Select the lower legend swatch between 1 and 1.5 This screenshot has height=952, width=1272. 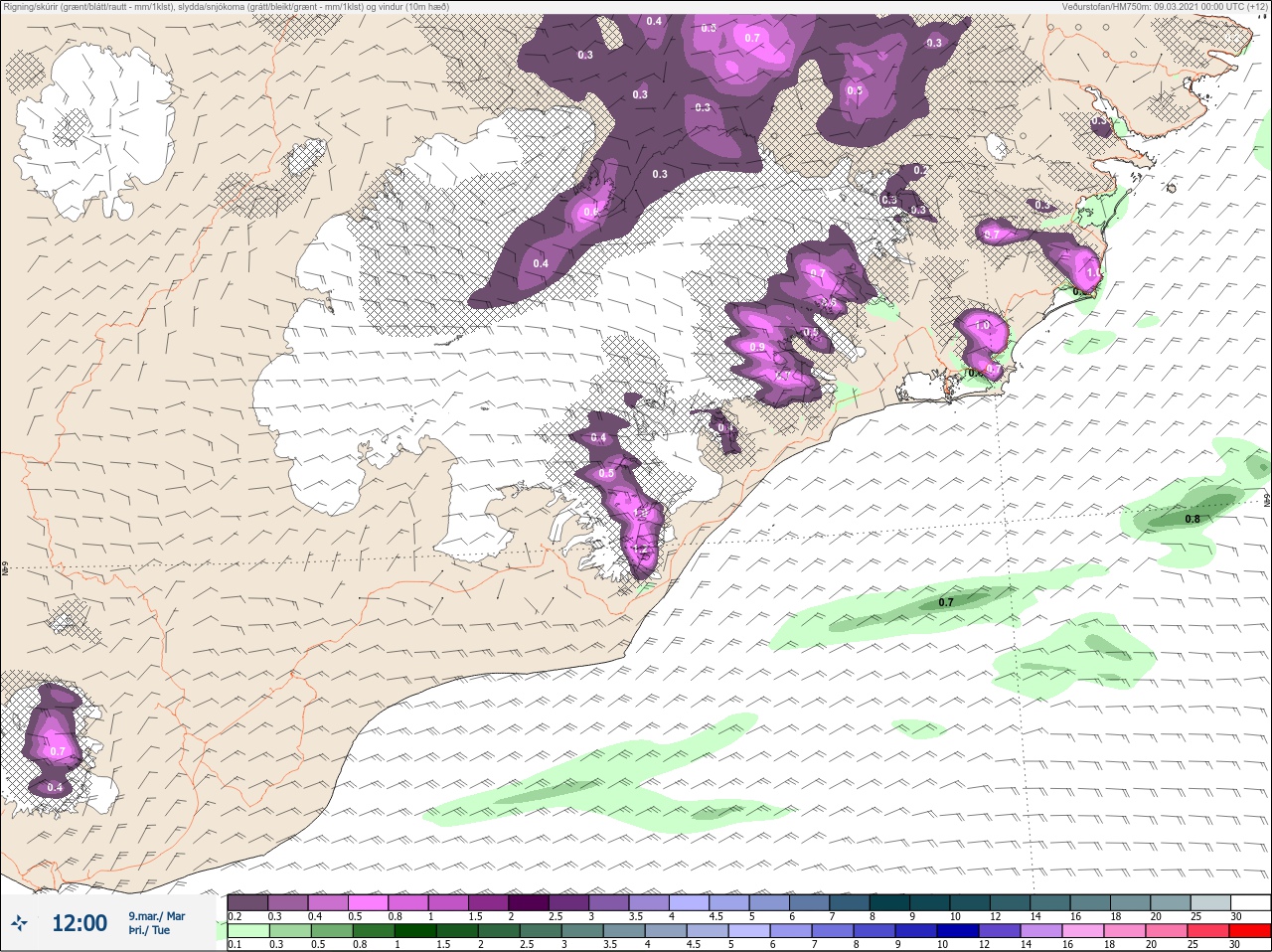416,931
